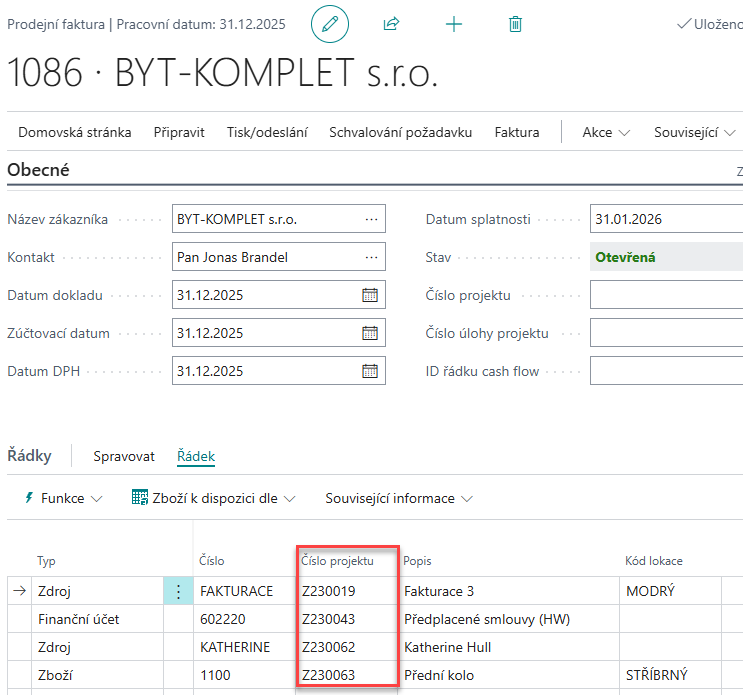Open calendar picker for Datum dokladu
The image size is (743, 695).
point(370,295)
